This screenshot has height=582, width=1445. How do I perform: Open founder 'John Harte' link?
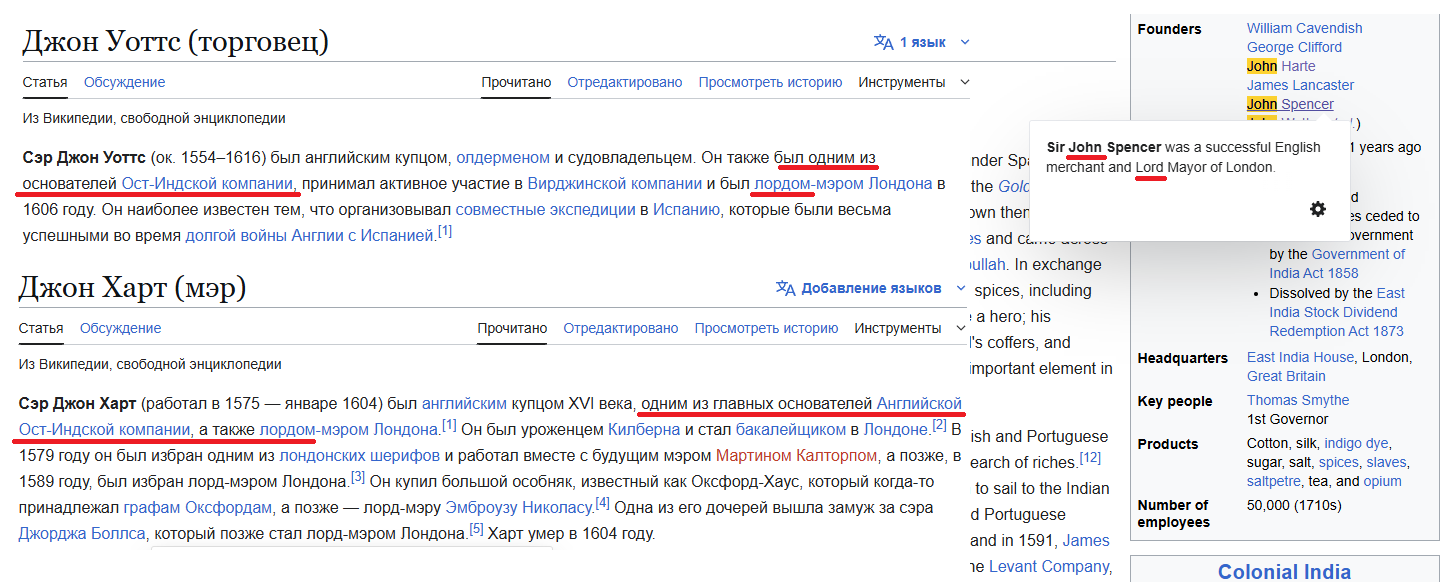click(1281, 66)
